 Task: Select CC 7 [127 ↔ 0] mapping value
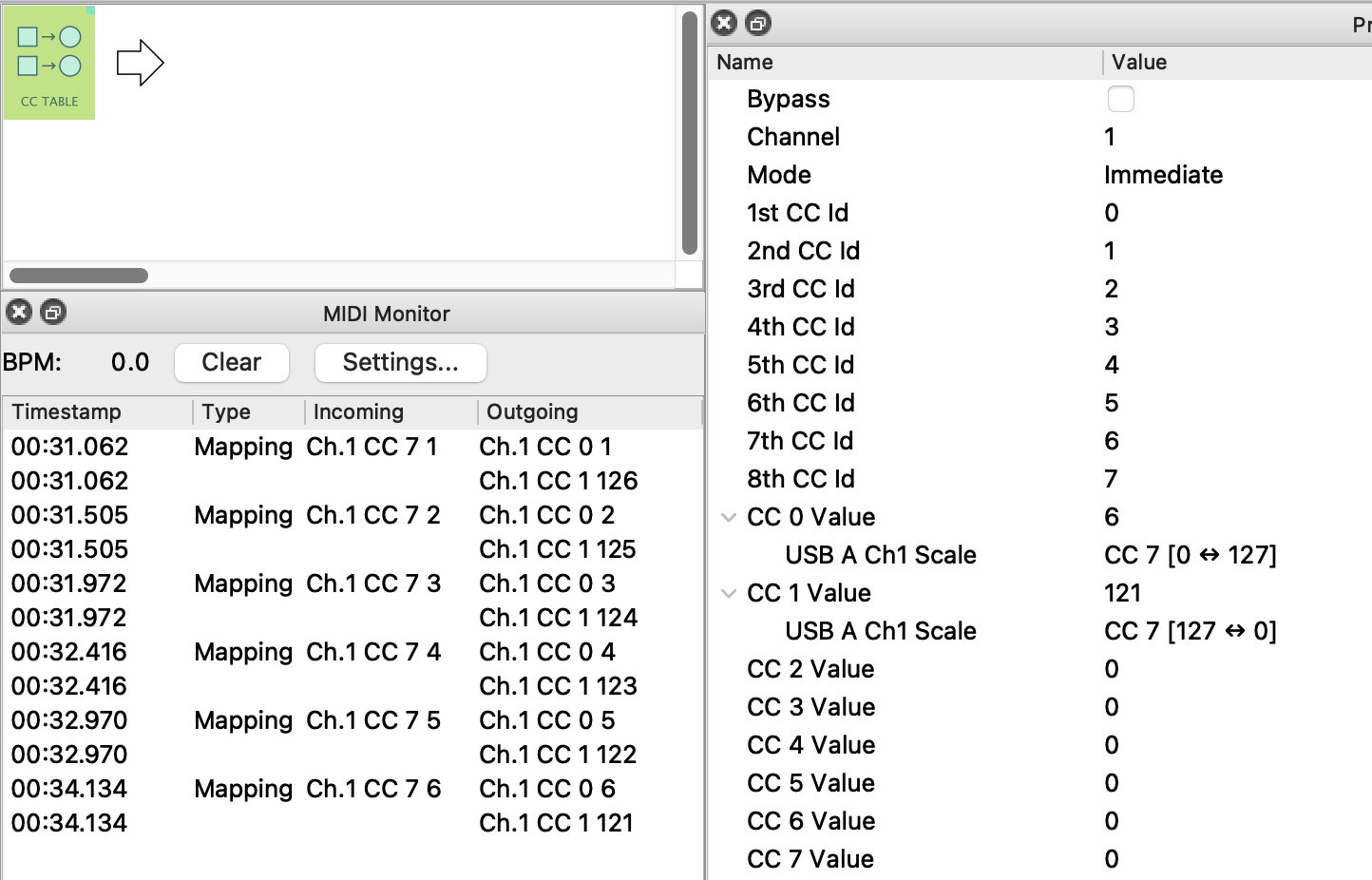[x=1190, y=631]
